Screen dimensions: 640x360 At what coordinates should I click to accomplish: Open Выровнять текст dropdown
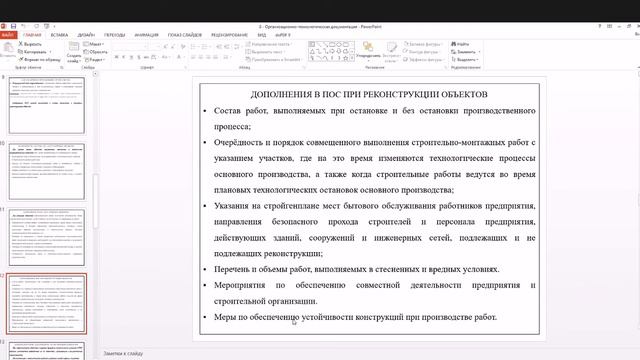[x=265, y=52]
